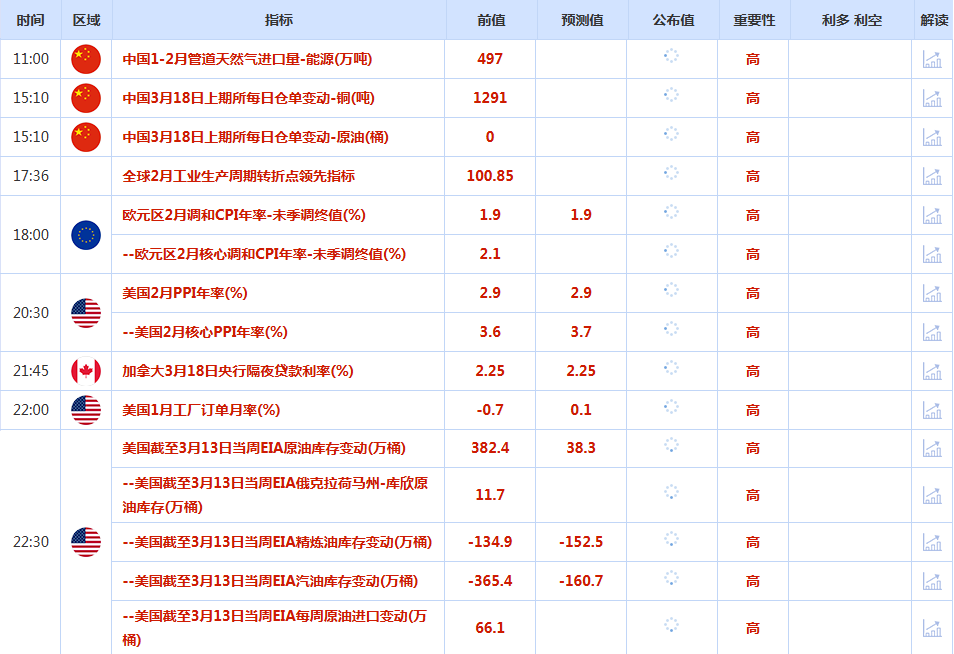The width and height of the screenshot is (954, 654).
Task: Click China flag in 原油 warehouse row
Action: tap(86, 137)
